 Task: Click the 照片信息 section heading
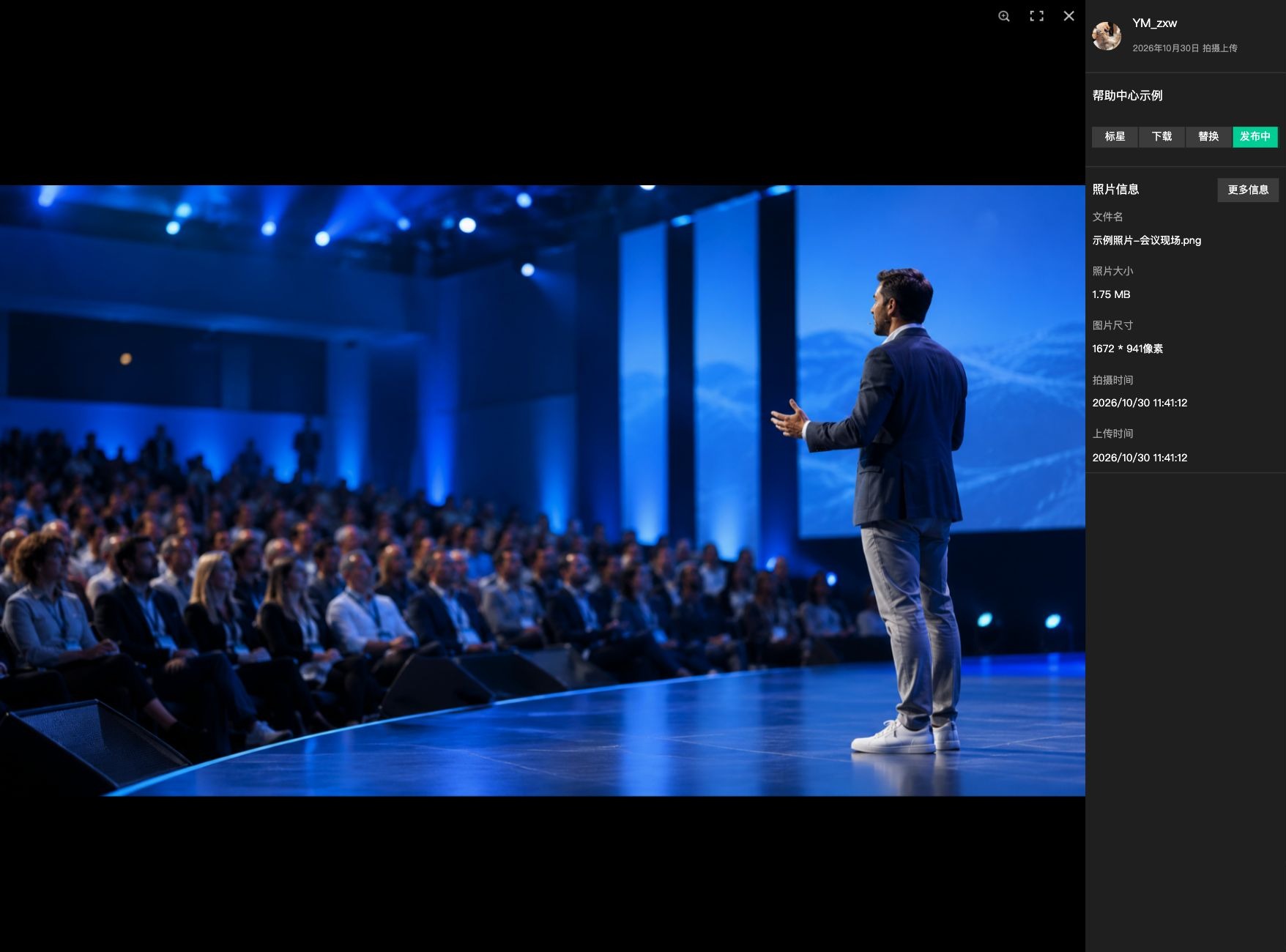1115,190
